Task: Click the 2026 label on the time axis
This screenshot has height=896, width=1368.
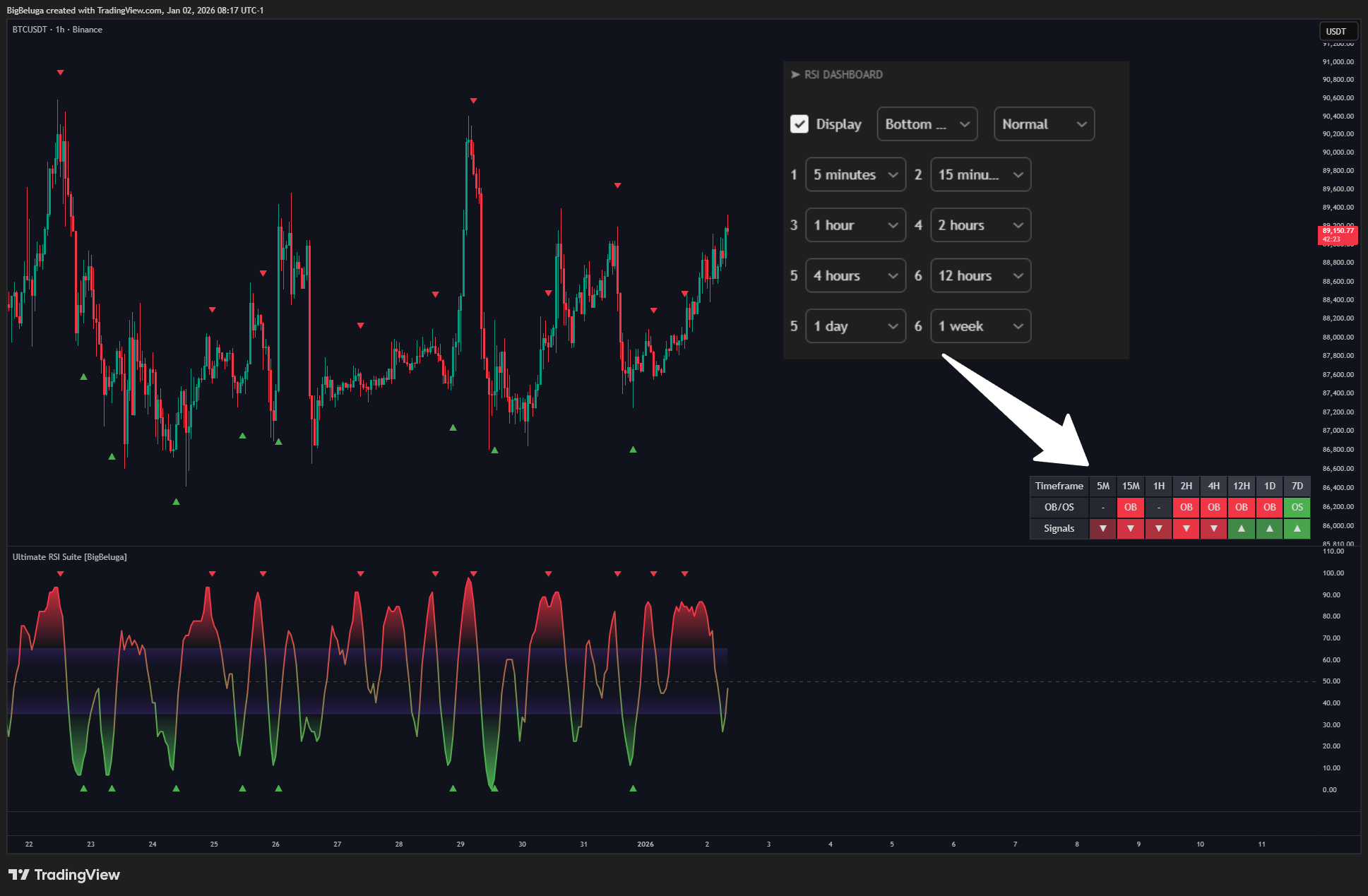Action: pyautogui.click(x=646, y=844)
